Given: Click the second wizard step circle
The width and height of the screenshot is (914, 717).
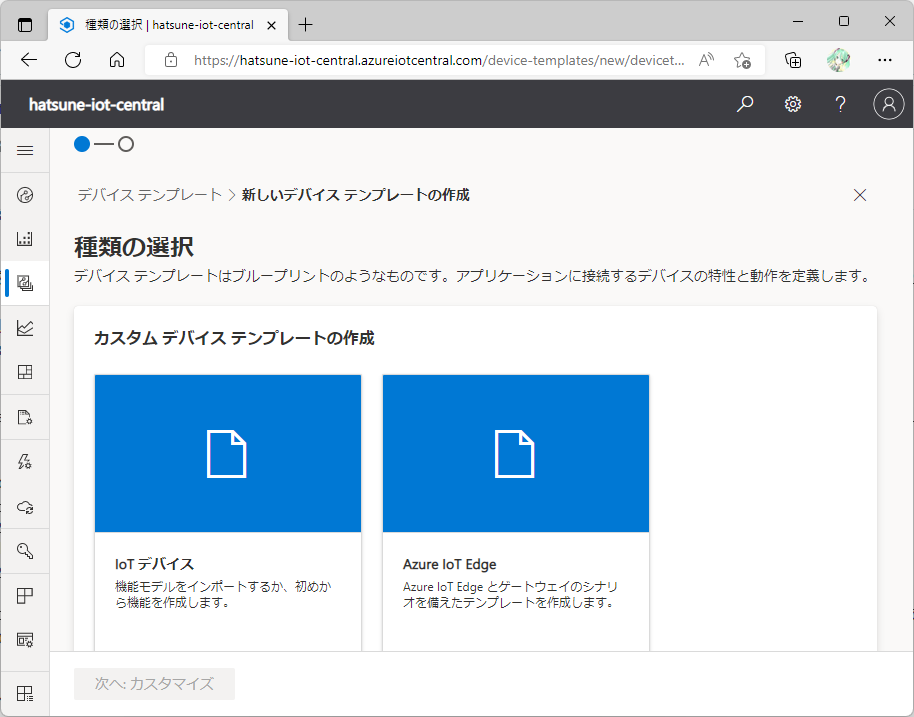Looking at the screenshot, I should coord(126,144).
